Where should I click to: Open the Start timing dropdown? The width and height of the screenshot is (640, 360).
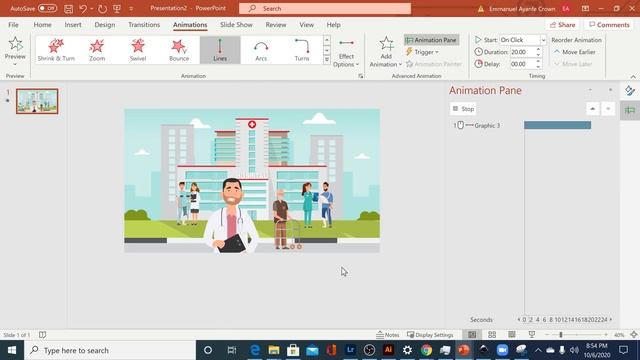[x=543, y=40]
